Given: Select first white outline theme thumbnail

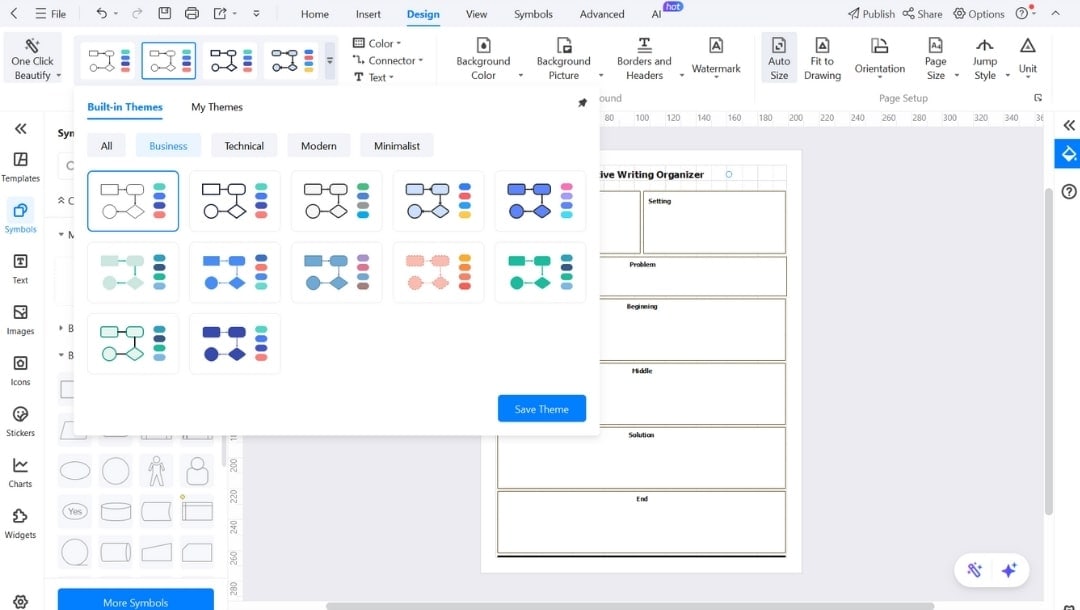Looking at the screenshot, I should [x=133, y=201].
